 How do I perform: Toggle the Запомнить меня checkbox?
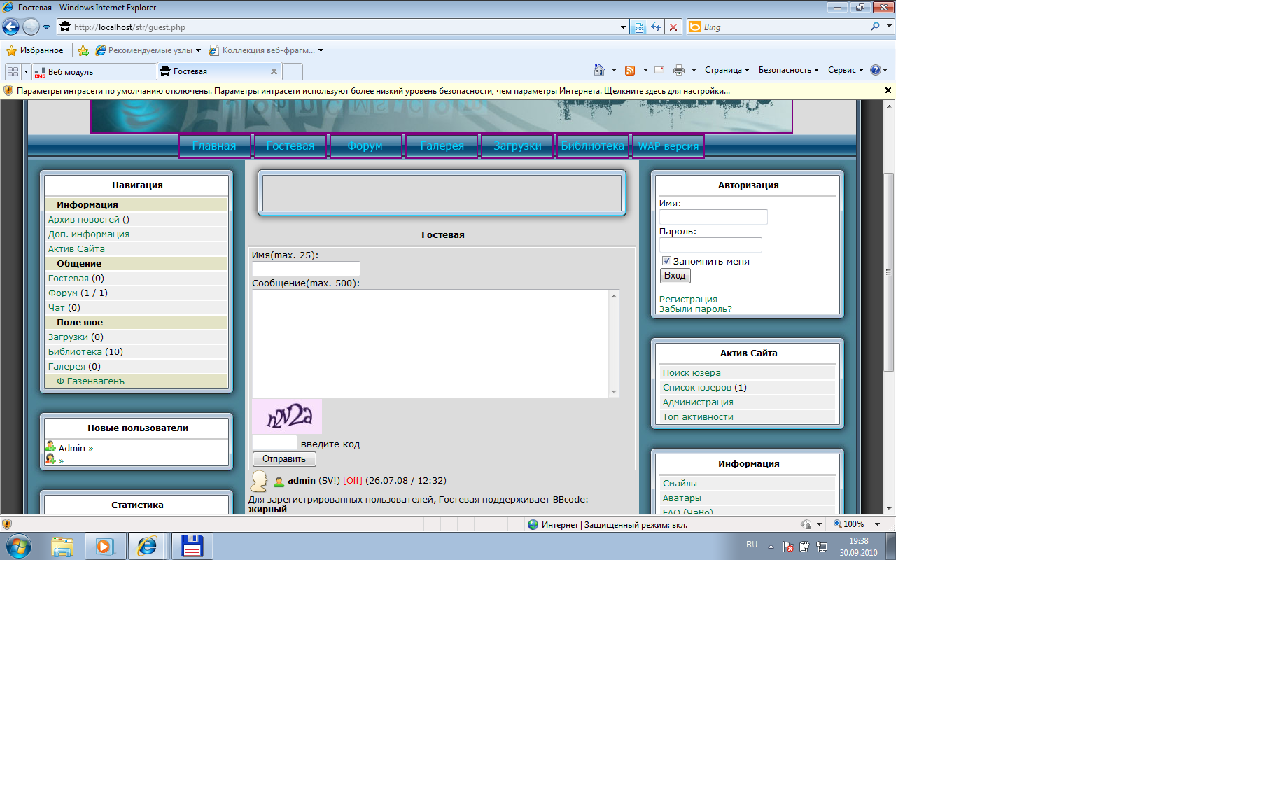[x=666, y=261]
